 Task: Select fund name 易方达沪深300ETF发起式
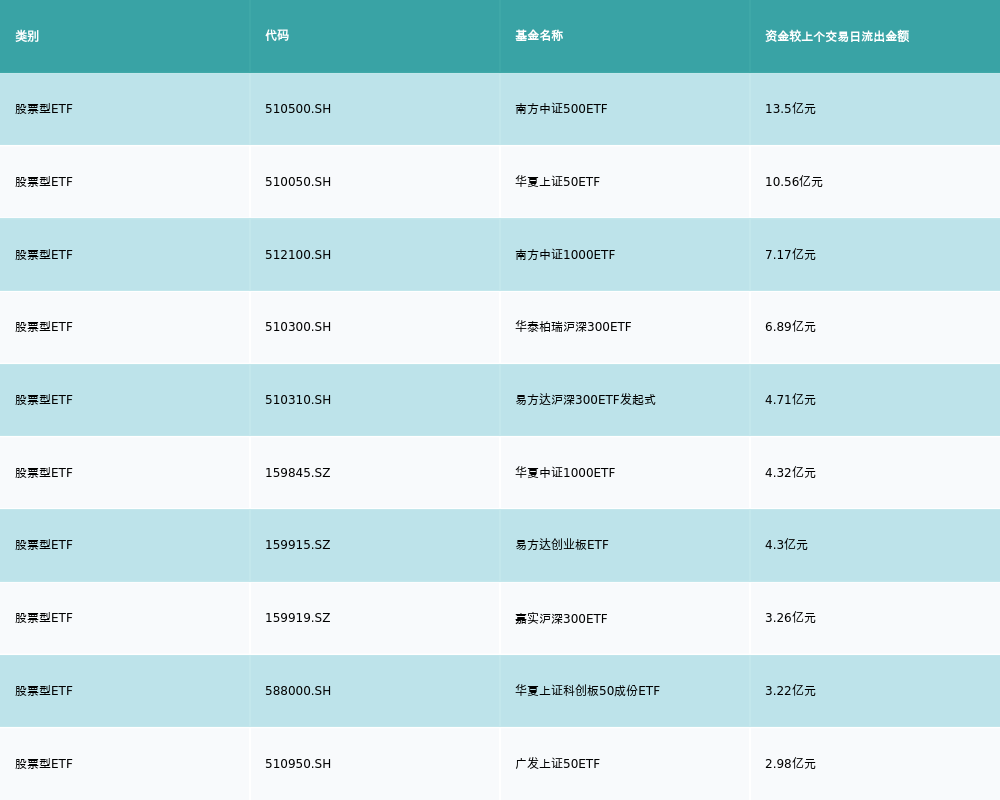click(x=585, y=400)
